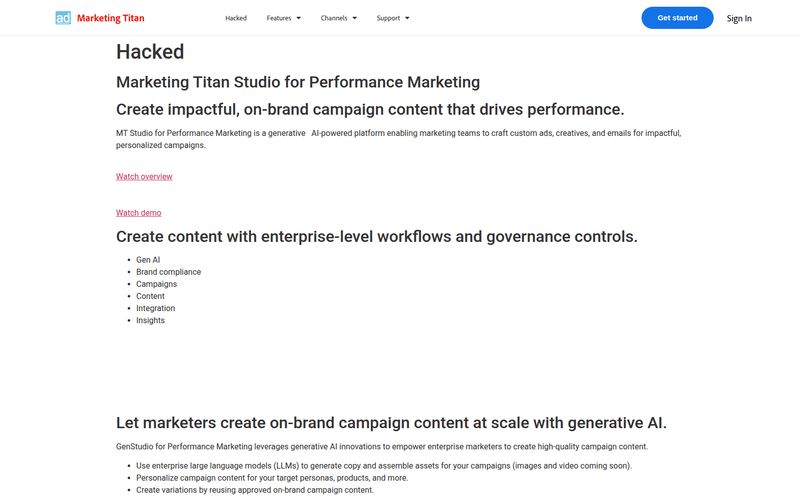Click the caret next to Support
Screen dimensions: 800x496
point(407,18)
